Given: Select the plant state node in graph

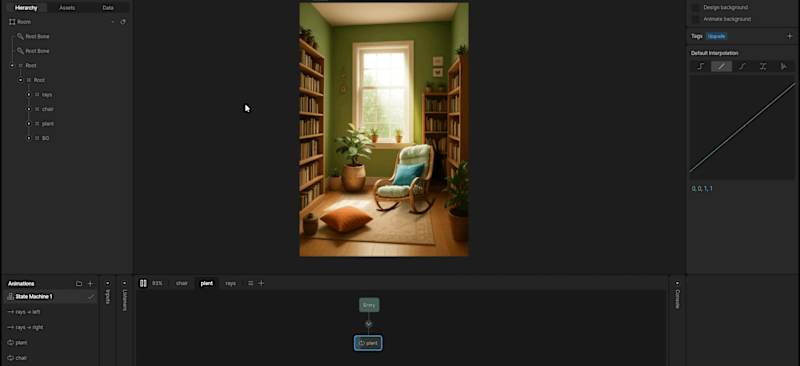Looking at the screenshot, I should [368, 343].
